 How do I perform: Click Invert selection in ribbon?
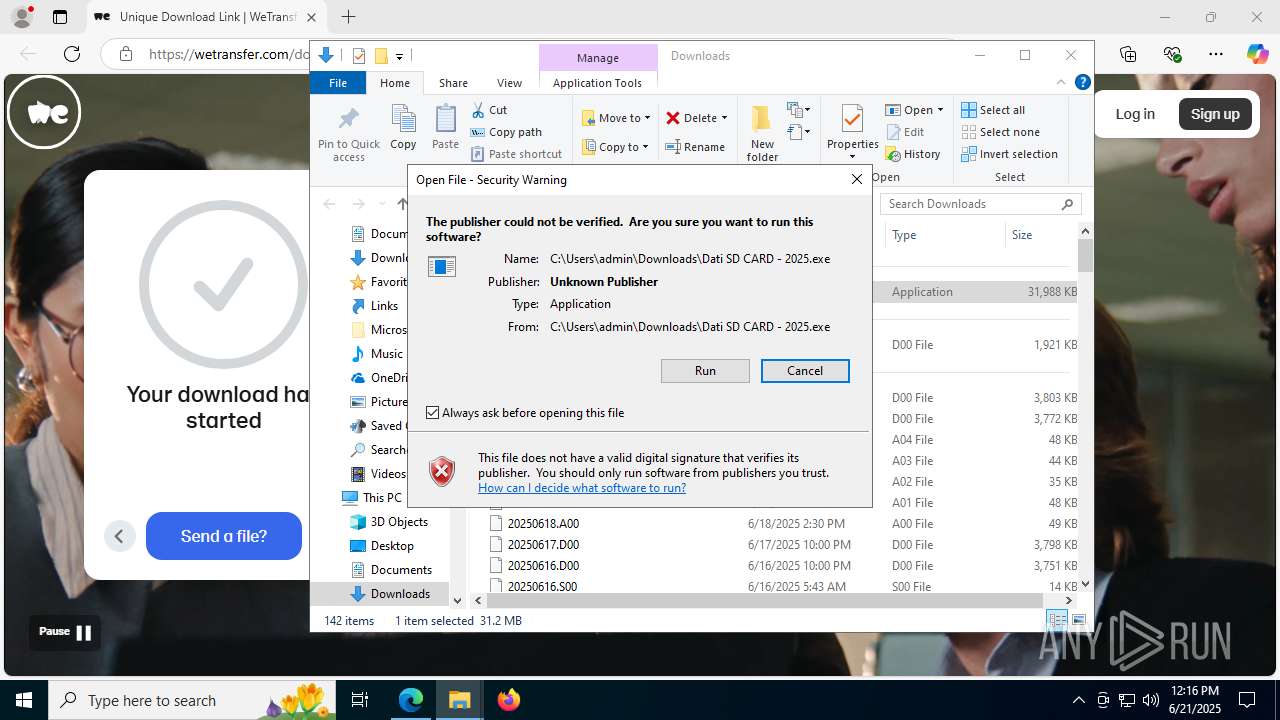click(1009, 154)
